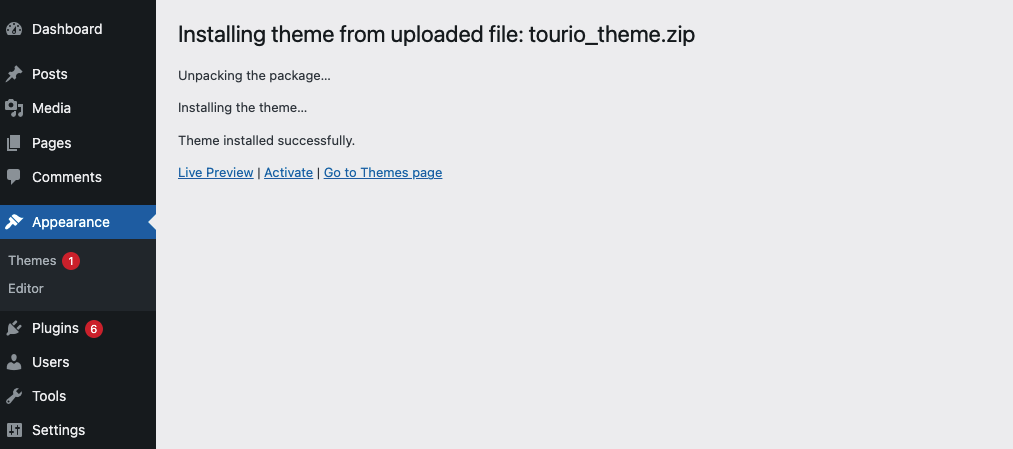The height and width of the screenshot is (449, 1013).
Task: Open the Live Preview link
Action: point(215,172)
